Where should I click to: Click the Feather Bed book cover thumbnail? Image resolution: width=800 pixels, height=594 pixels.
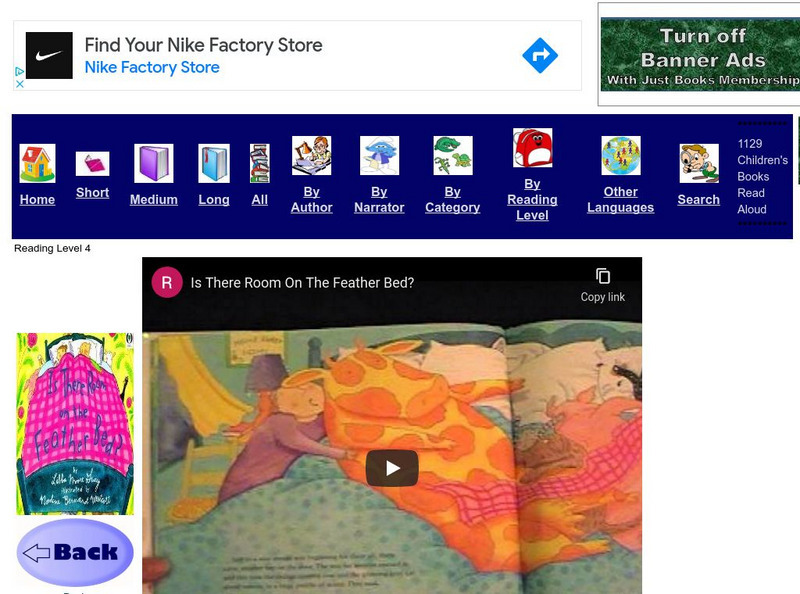75,424
